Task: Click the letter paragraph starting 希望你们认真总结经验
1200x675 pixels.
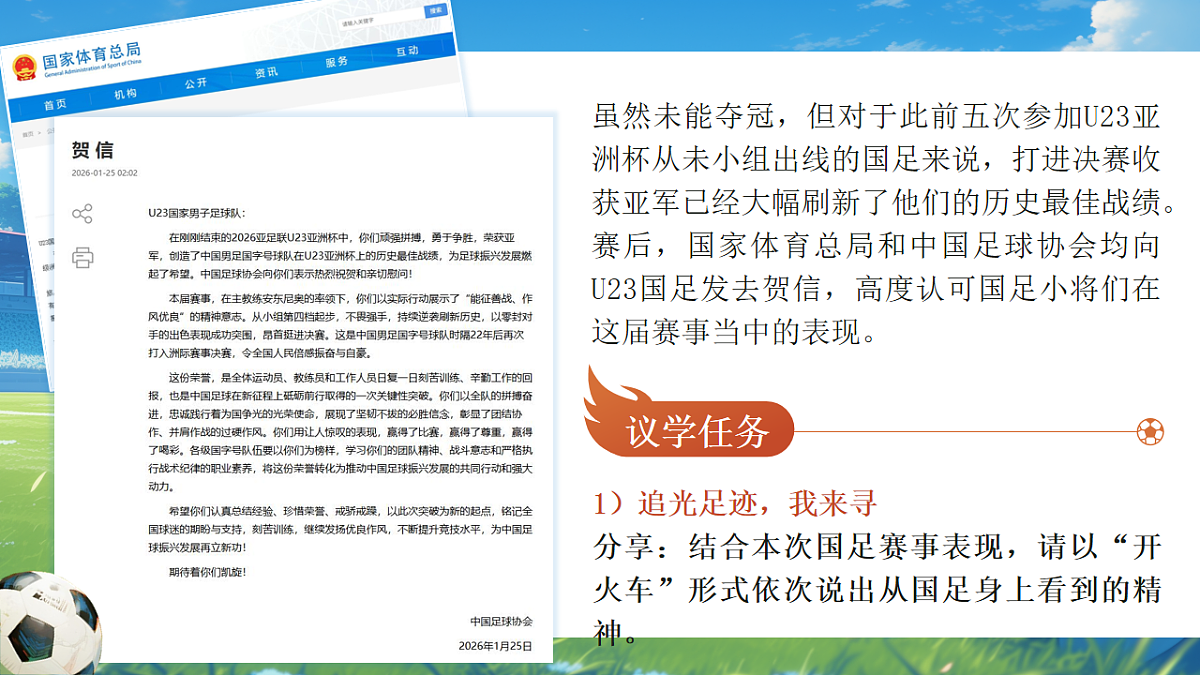Action: (x=340, y=529)
